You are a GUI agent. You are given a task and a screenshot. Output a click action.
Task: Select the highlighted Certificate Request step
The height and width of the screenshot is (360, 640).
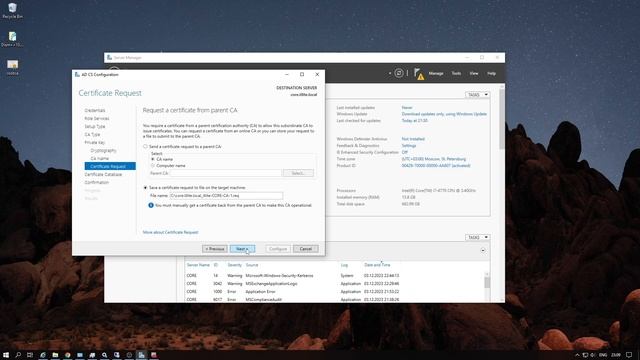[110, 166]
